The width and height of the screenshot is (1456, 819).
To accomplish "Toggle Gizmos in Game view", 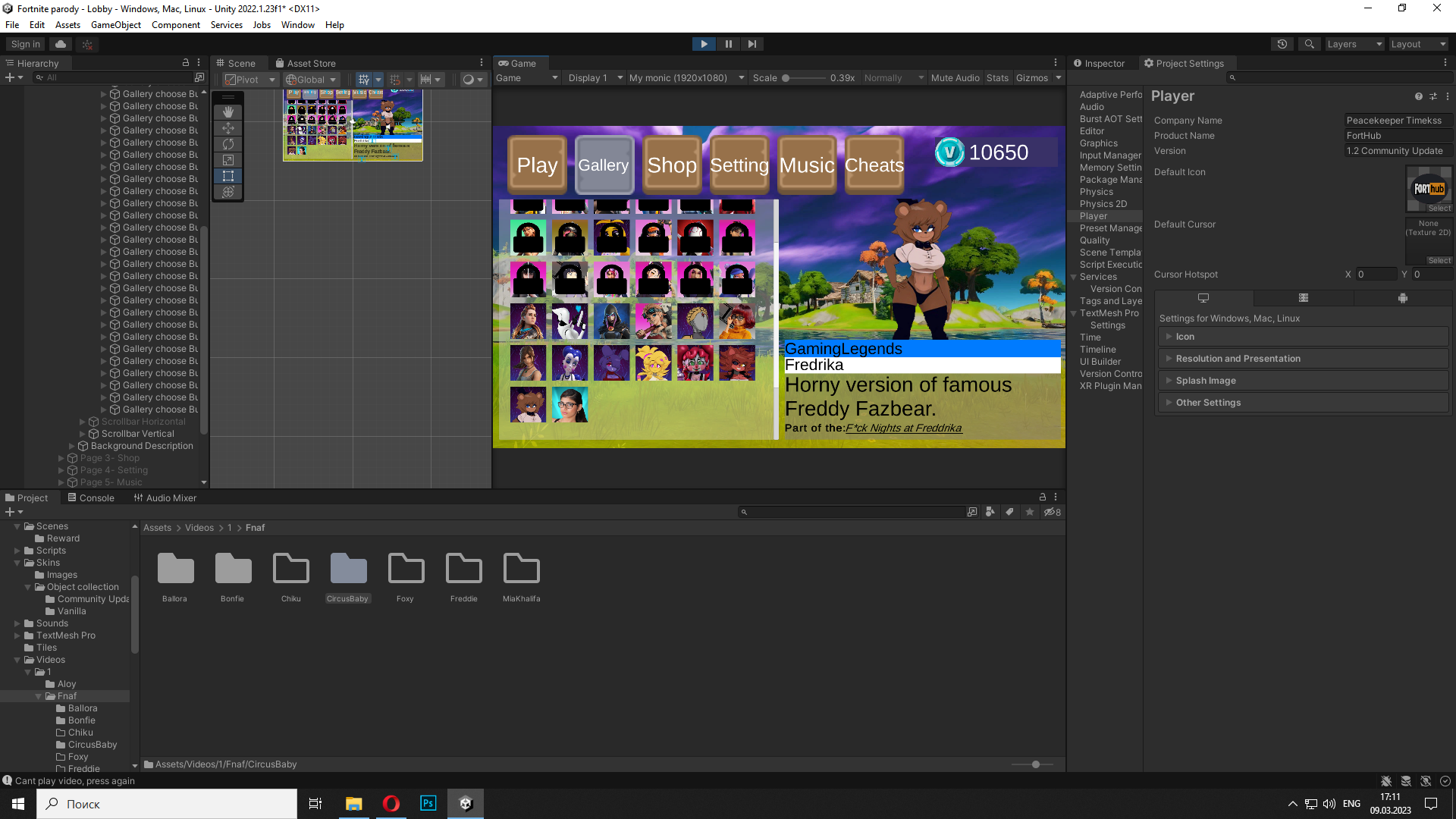I will point(1032,78).
